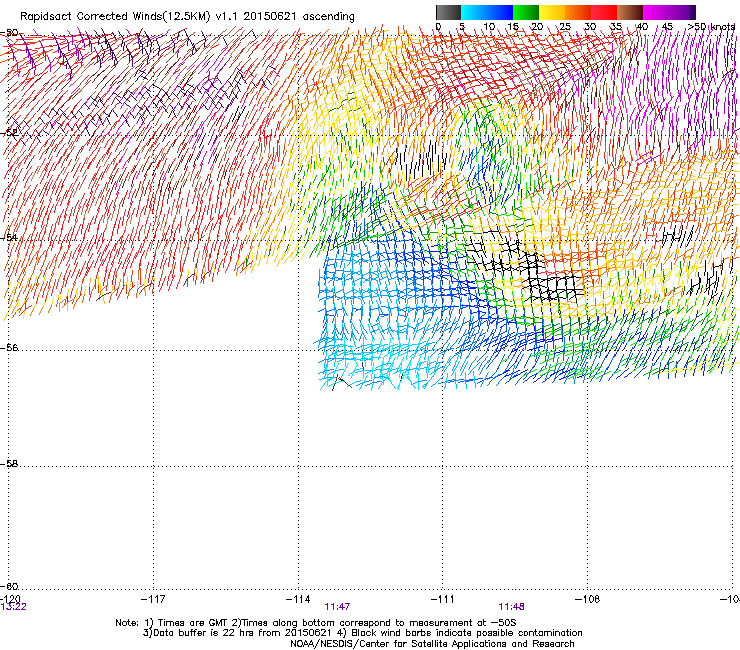Click the legend tick label '25'

point(565,26)
